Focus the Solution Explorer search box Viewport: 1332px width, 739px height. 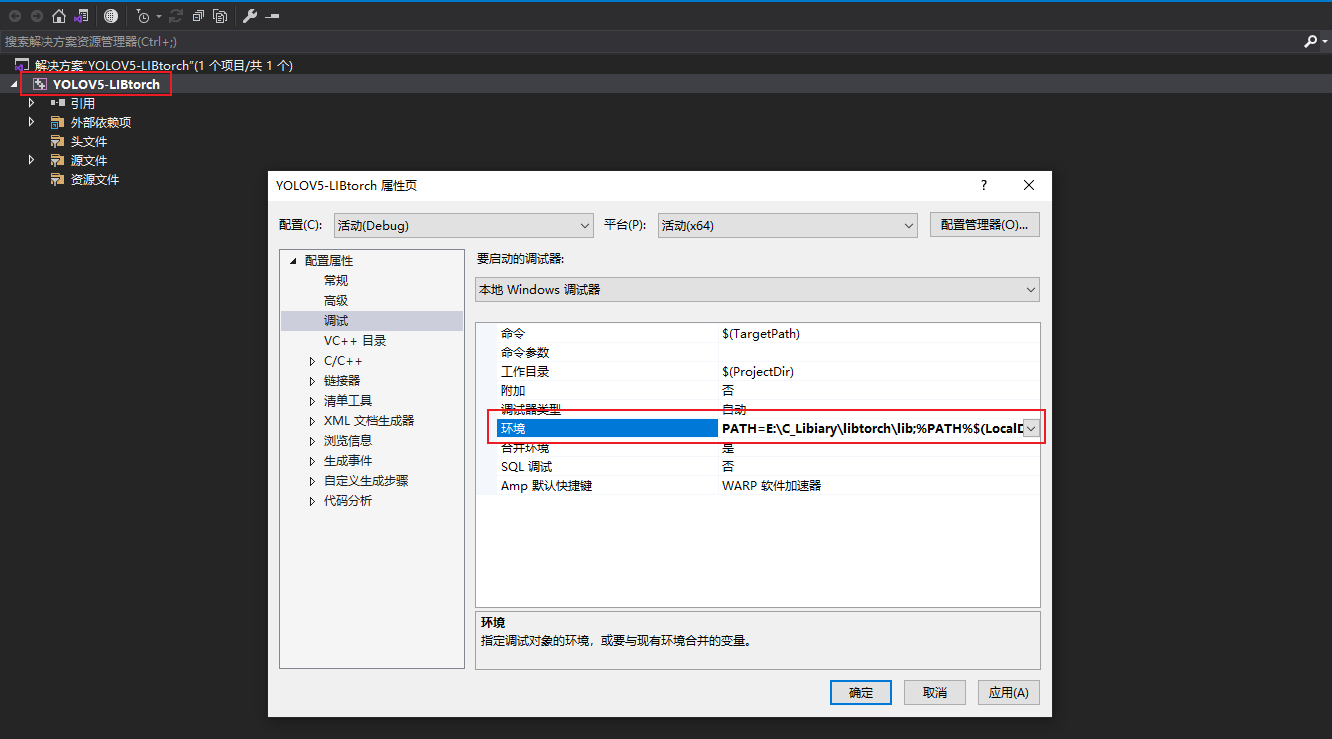coord(650,41)
